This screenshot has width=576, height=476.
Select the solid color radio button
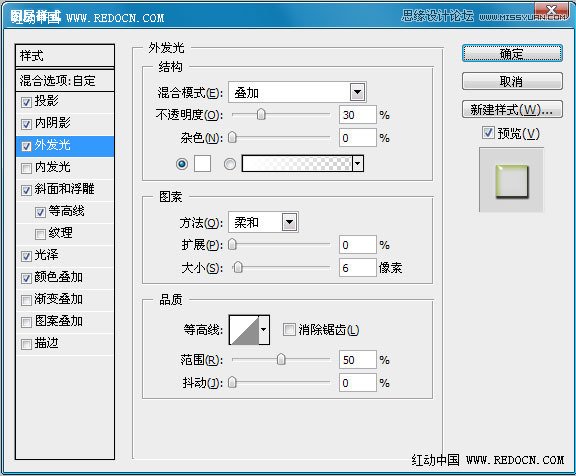coord(182,163)
